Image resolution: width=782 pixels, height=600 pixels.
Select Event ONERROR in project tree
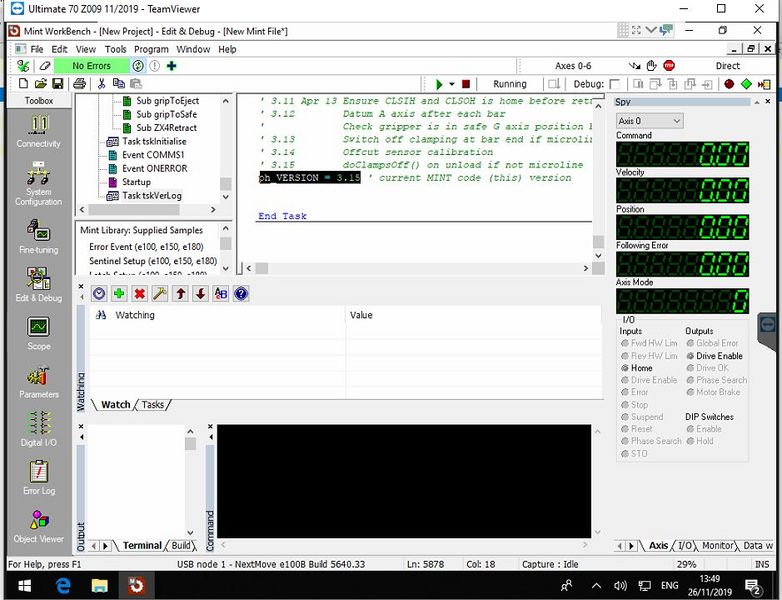[155, 169]
